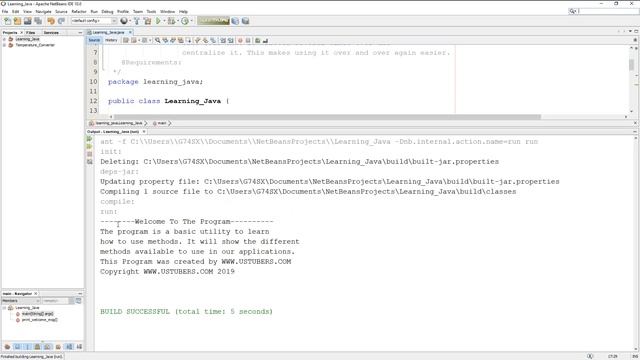The width and height of the screenshot is (640, 360).
Task: Open the default config dropdown
Action: (x=94, y=21)
